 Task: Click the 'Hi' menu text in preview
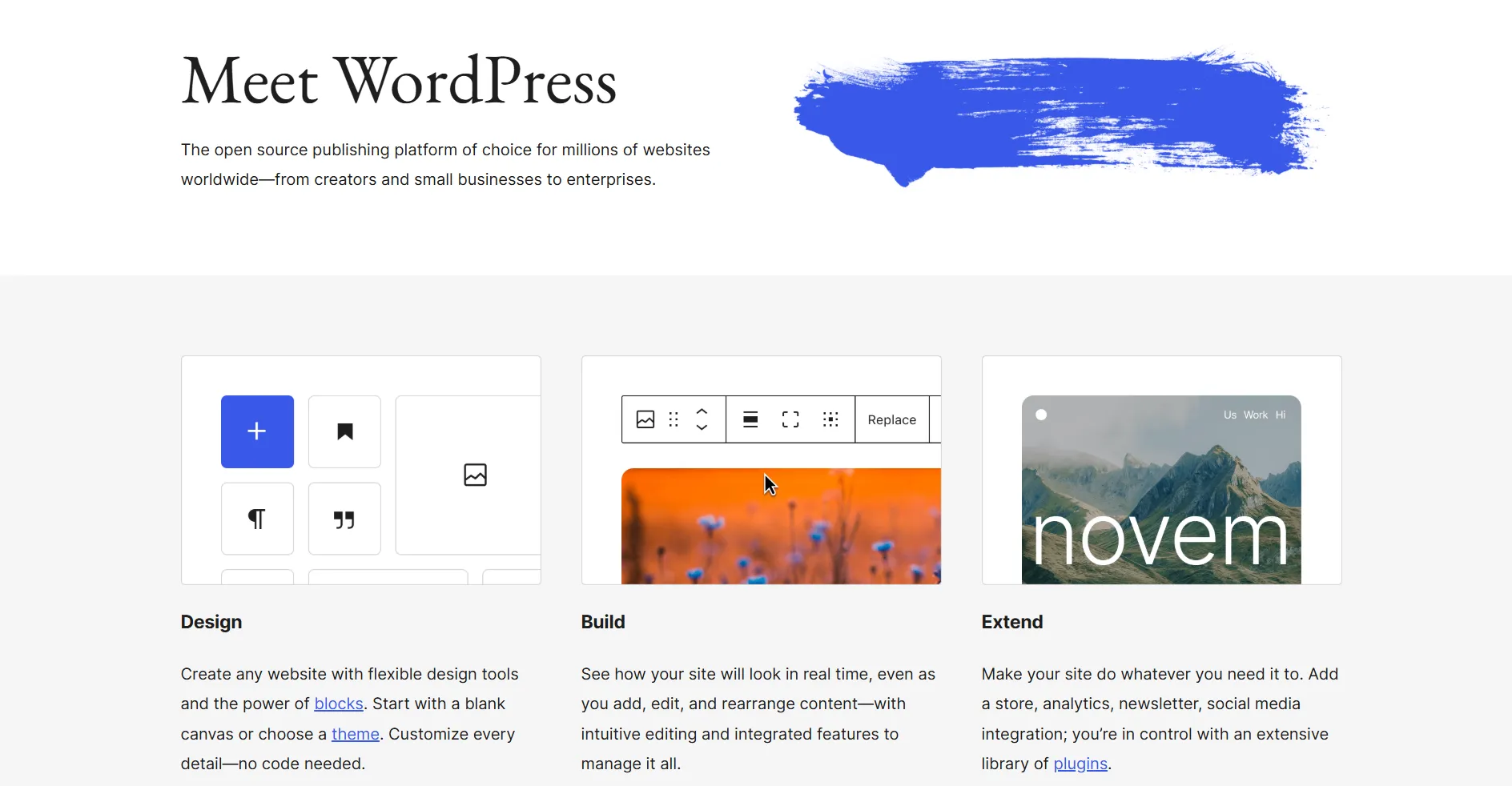(x=1281, y=415)
